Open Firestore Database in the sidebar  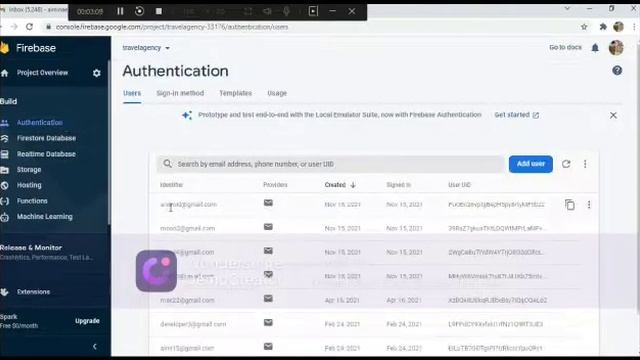pos(46,138)
